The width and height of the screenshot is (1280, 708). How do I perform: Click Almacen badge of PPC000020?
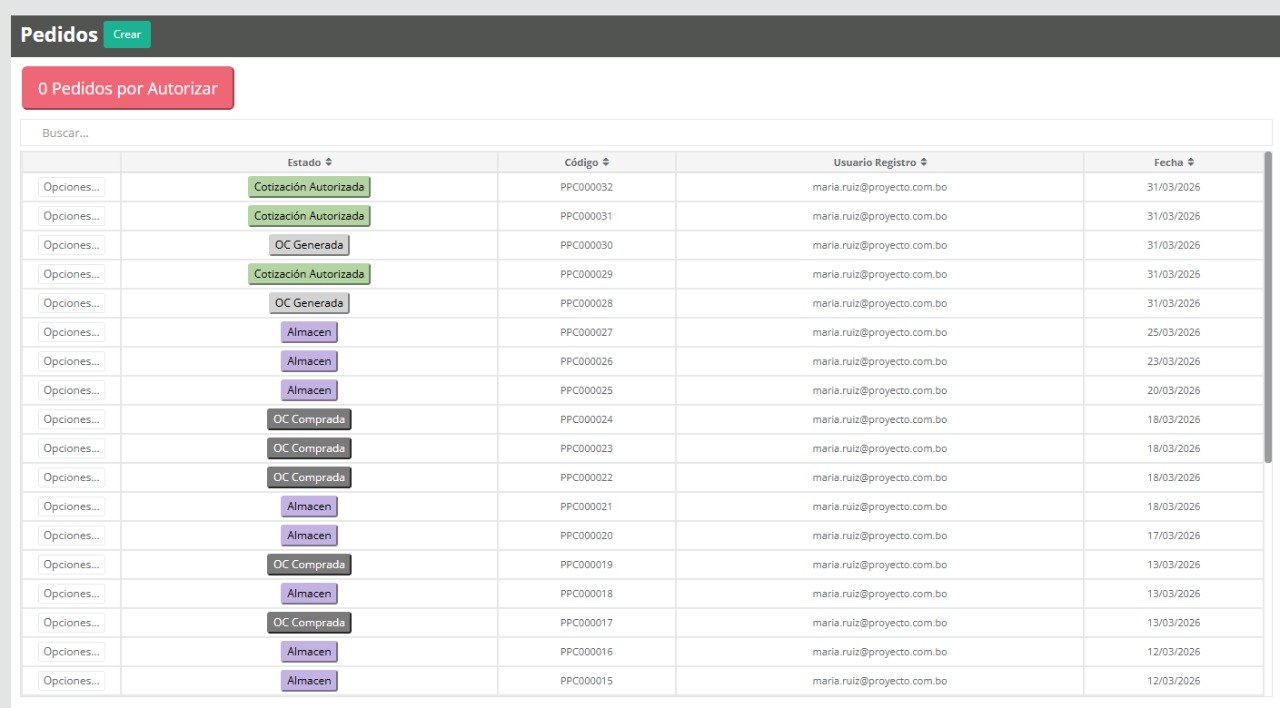click(309, 535)
